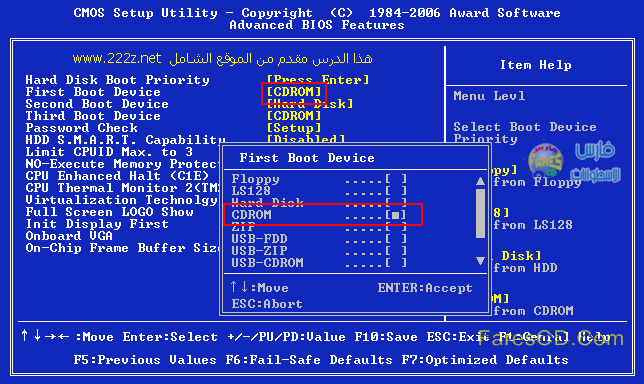Viewport: 644px width, 384px height.
Task: Select the USB-CDROM radio bracket
Action: point(396,262)
